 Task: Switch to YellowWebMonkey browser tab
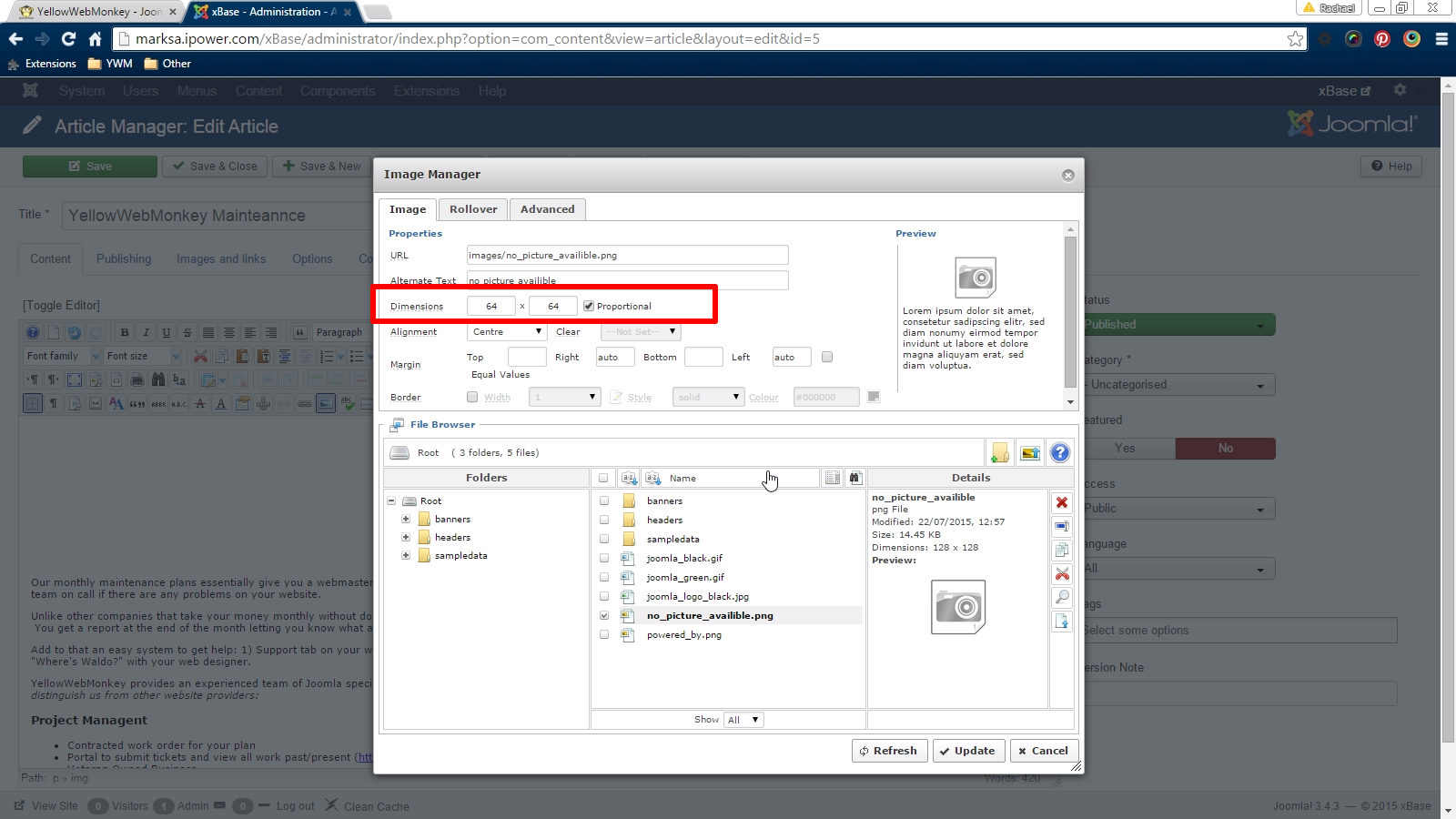coord(98,12)
